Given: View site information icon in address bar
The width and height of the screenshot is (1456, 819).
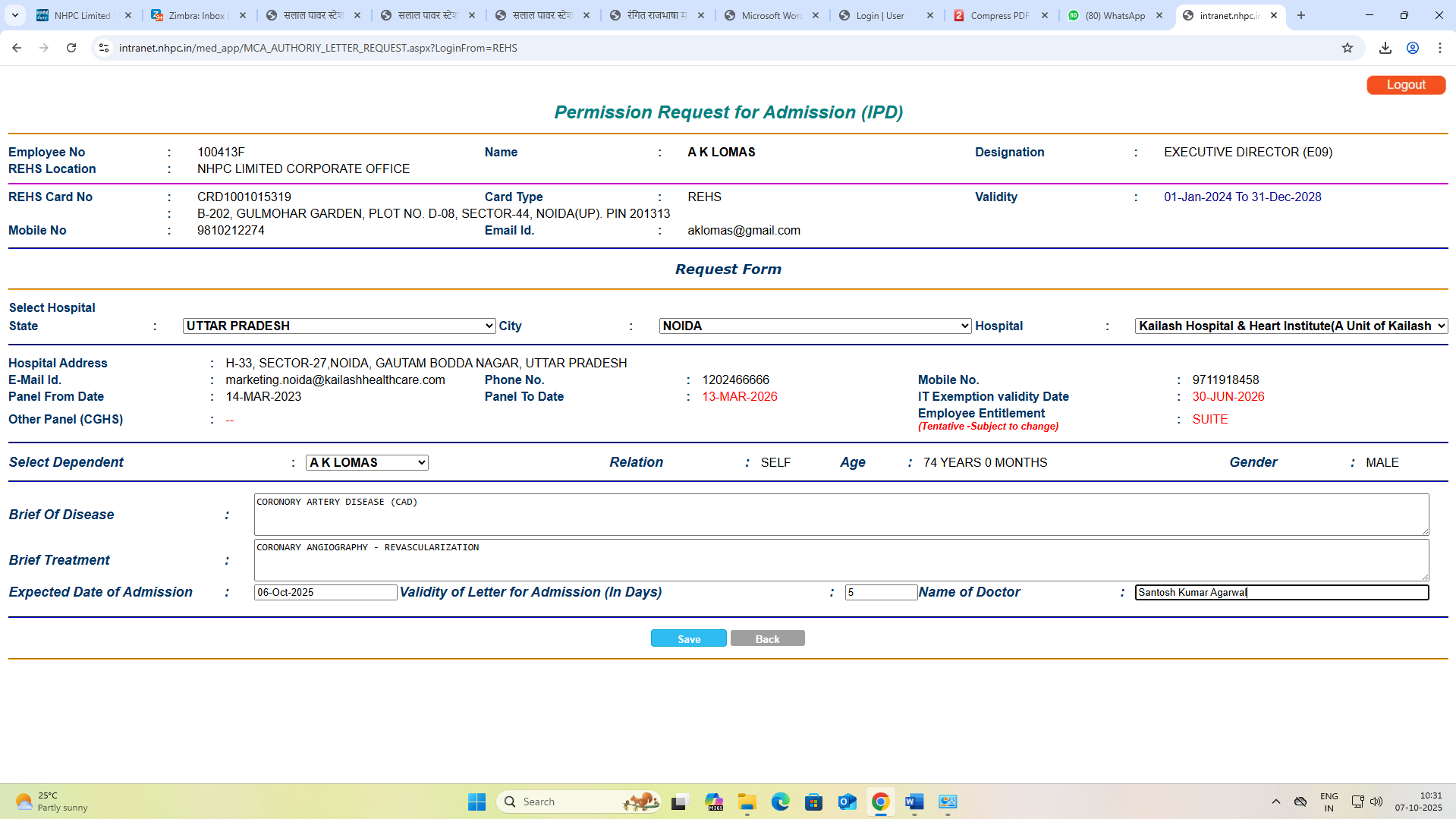Looking at the screenshot, I should click(x=104, y=48).
